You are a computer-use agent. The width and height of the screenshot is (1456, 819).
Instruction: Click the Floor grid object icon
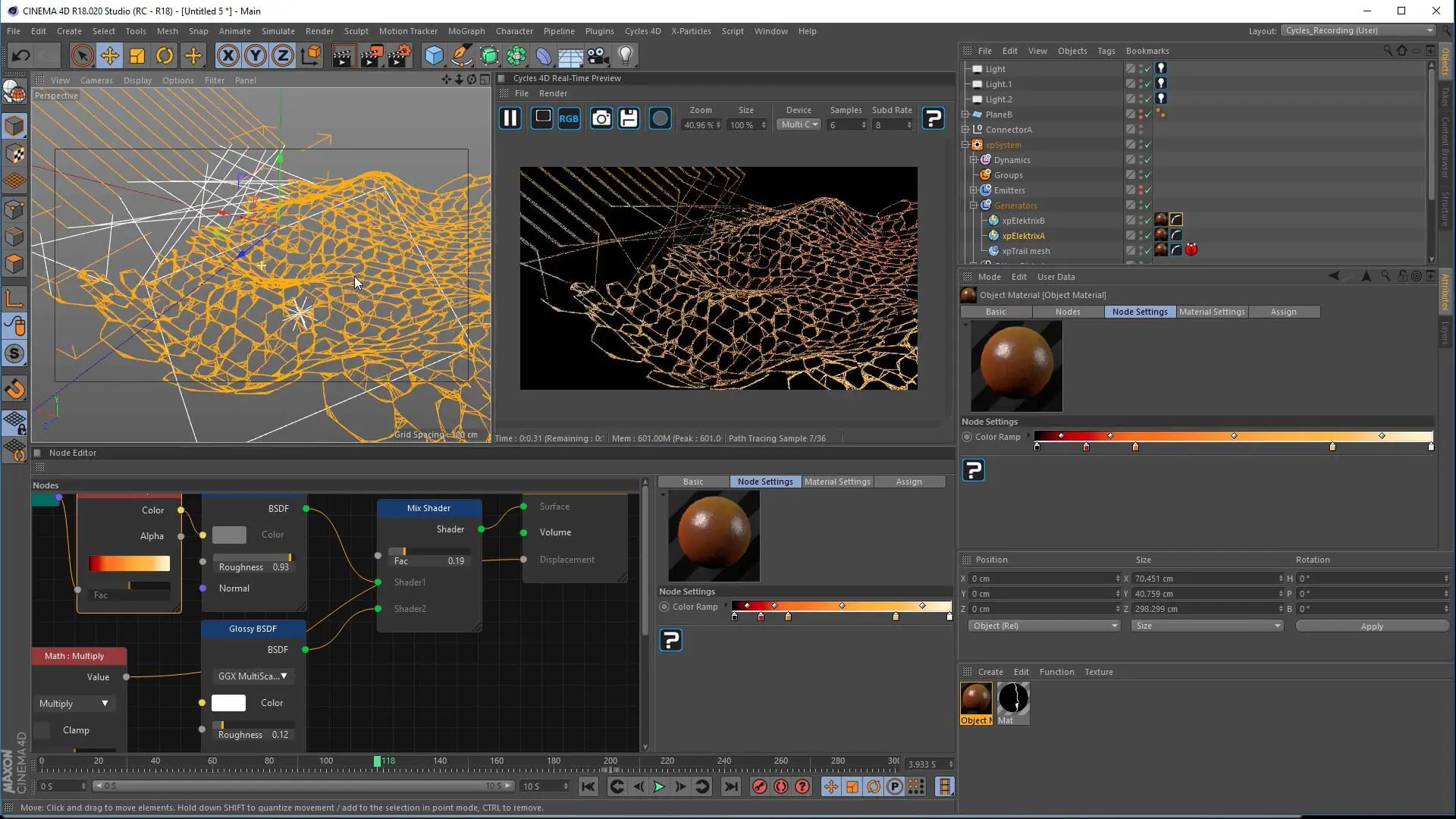tap(570, 56)
